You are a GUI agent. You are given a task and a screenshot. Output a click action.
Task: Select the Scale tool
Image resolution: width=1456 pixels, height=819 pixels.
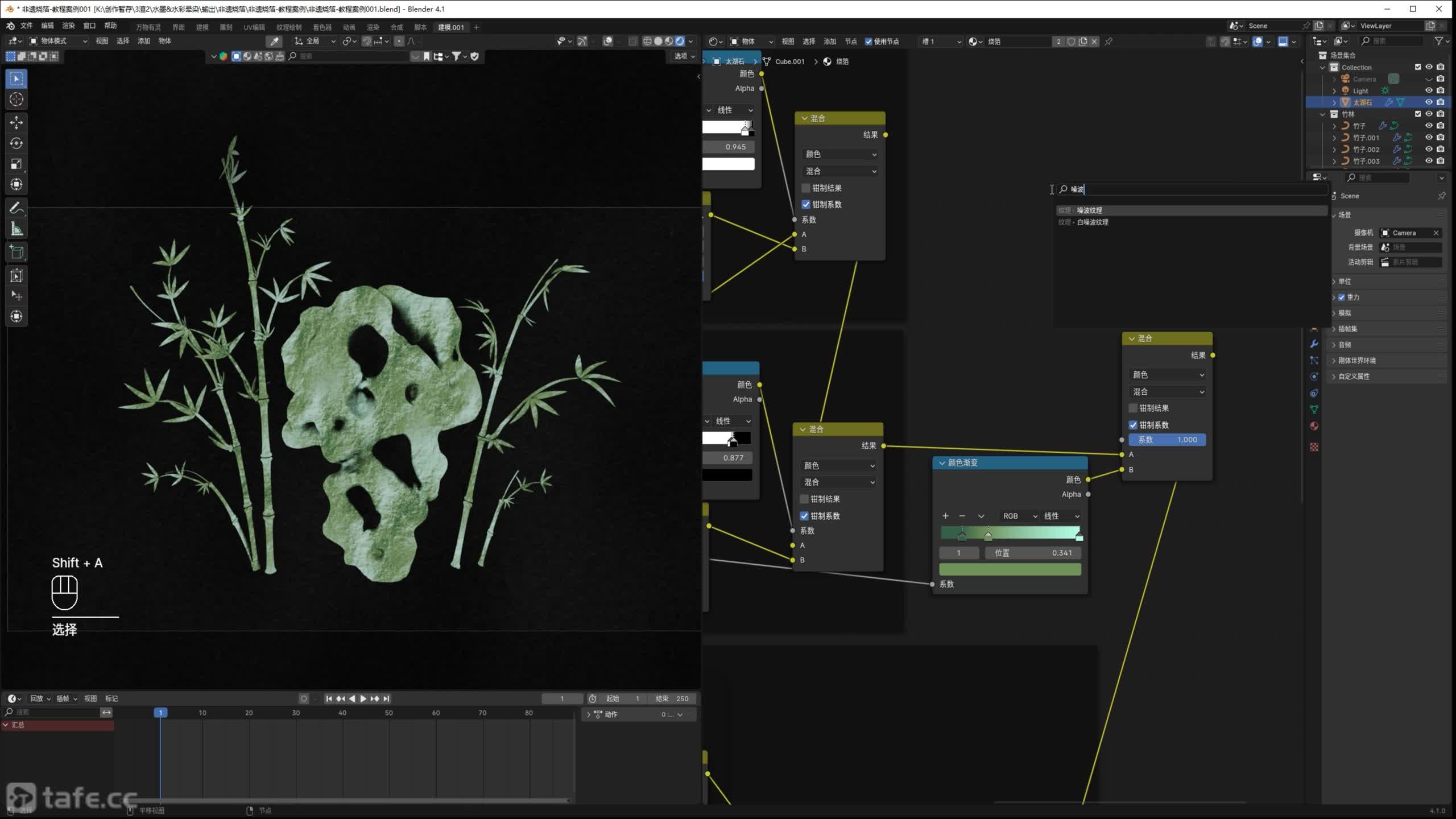(16, 164)
